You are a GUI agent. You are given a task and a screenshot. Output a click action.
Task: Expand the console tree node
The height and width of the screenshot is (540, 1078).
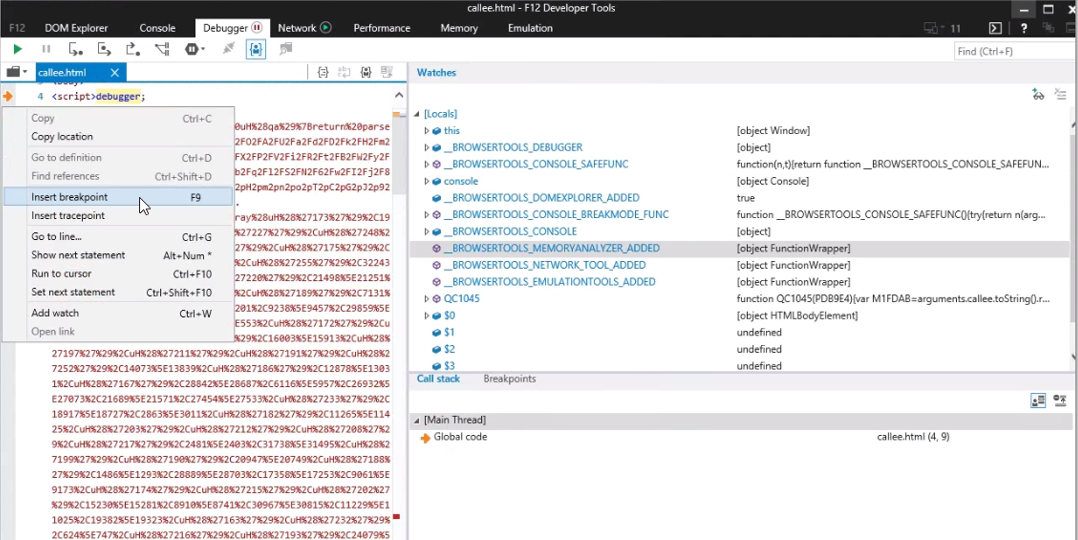(427, 182)
